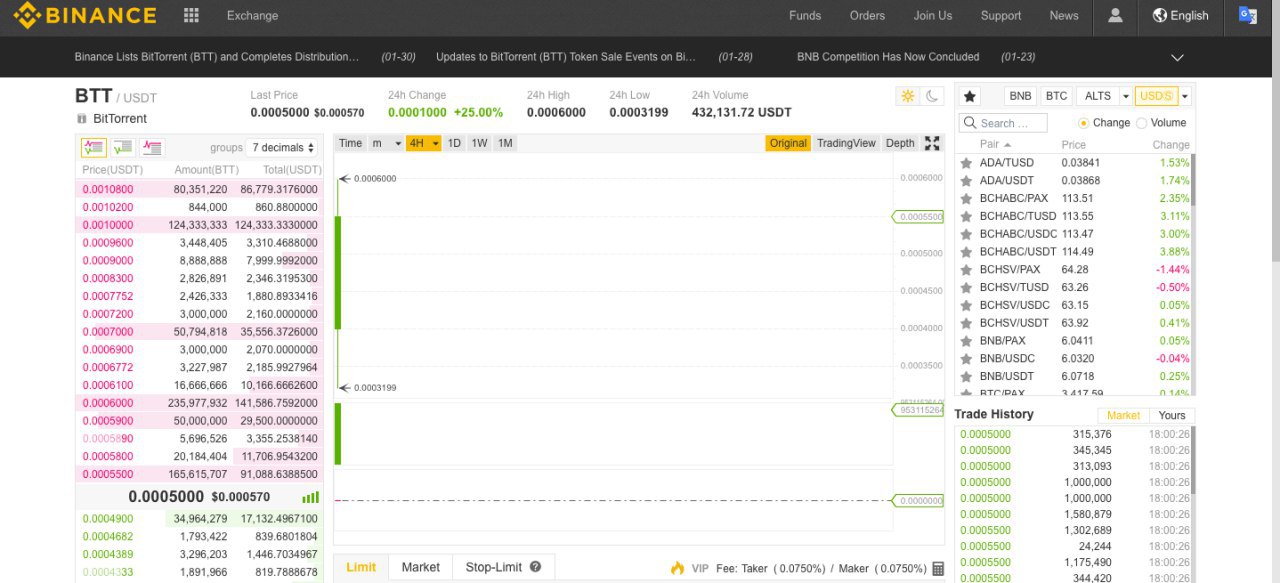Click the Google Translate icon
The image size is (1280, 583).
(1247, 15)
